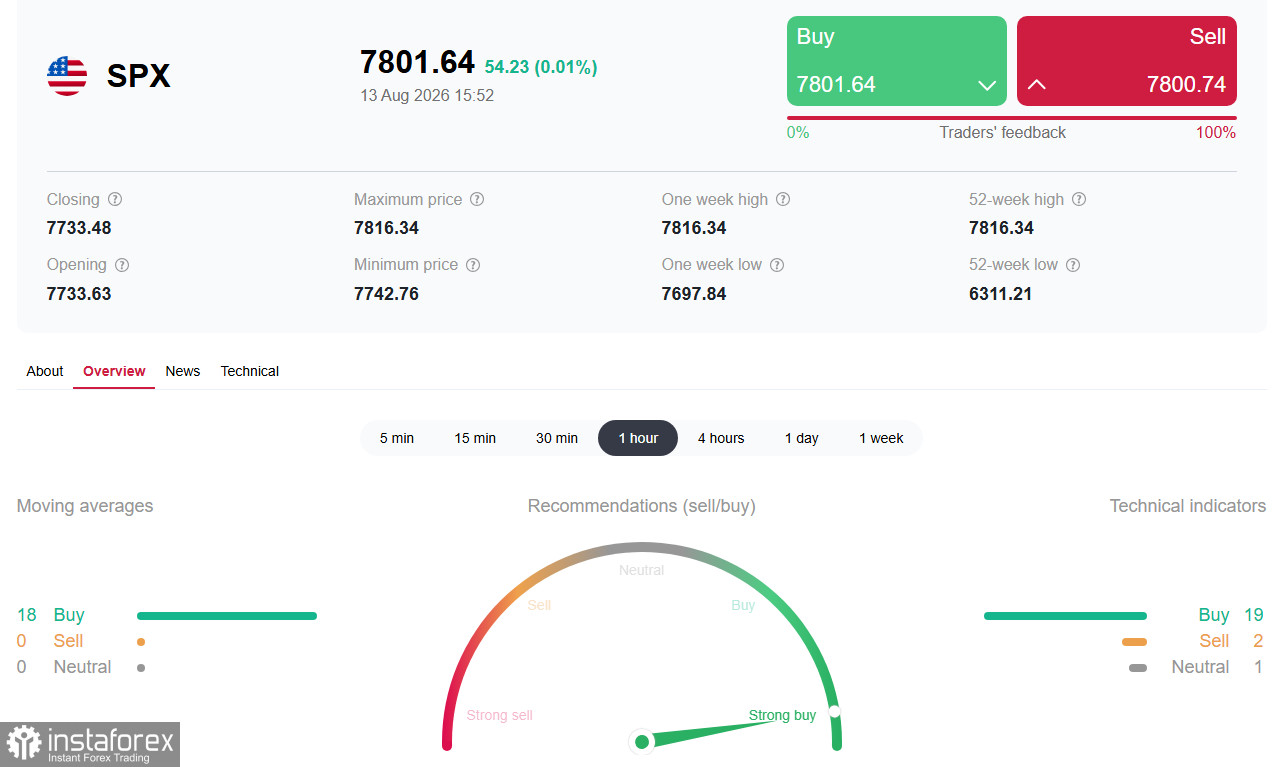
Task: Click the change value 54.23 (0.01%)
Action: coord(541,67)
